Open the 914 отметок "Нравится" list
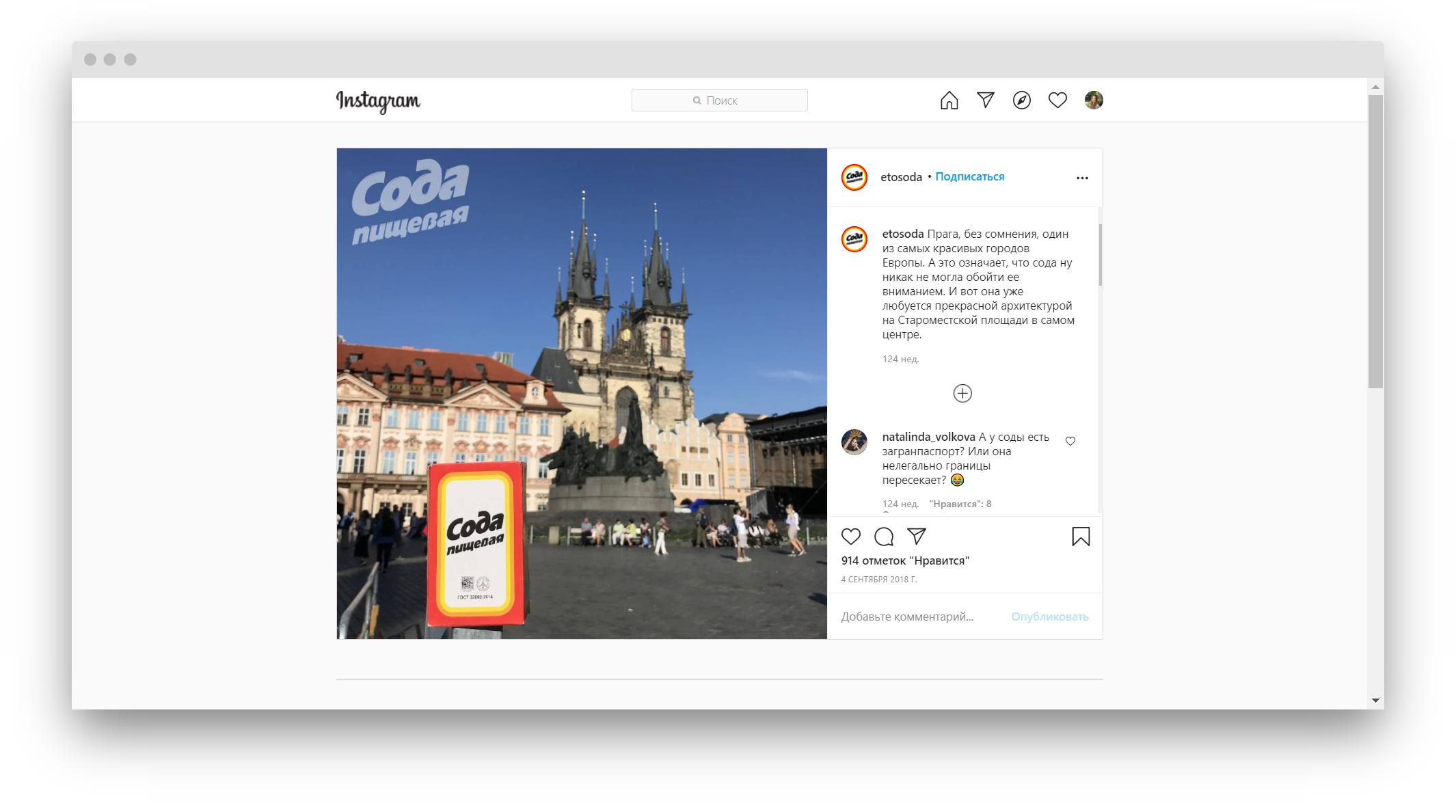Screen dimensions: 1456x812 [x=905, y=560]
